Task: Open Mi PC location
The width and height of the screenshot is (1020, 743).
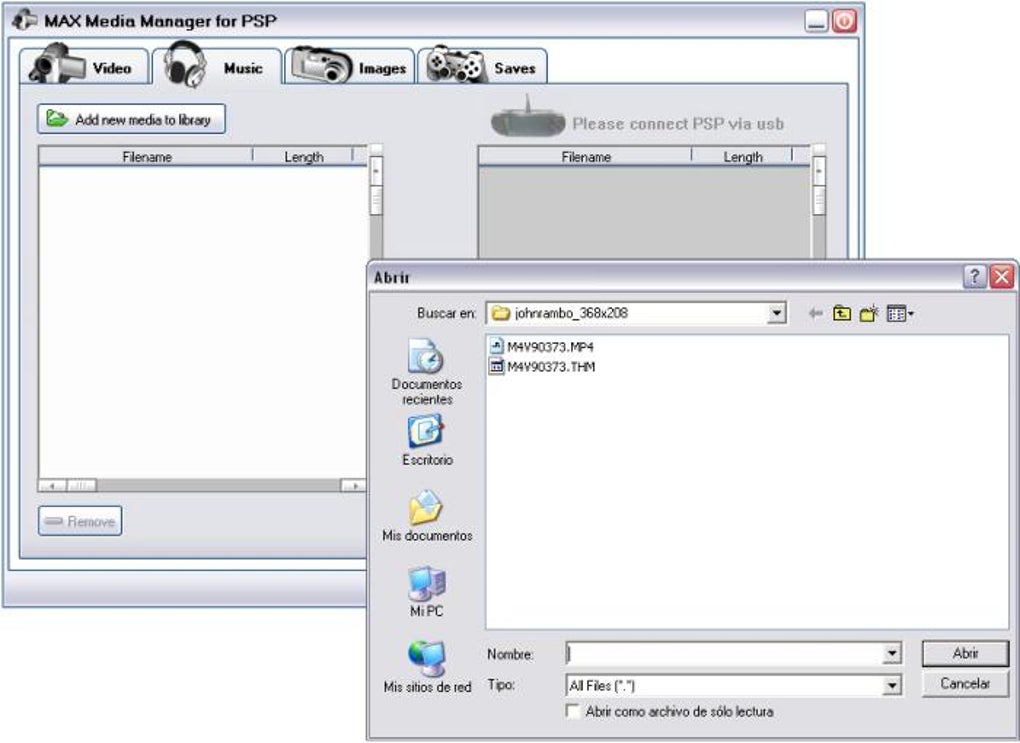Action: point(427,591)
